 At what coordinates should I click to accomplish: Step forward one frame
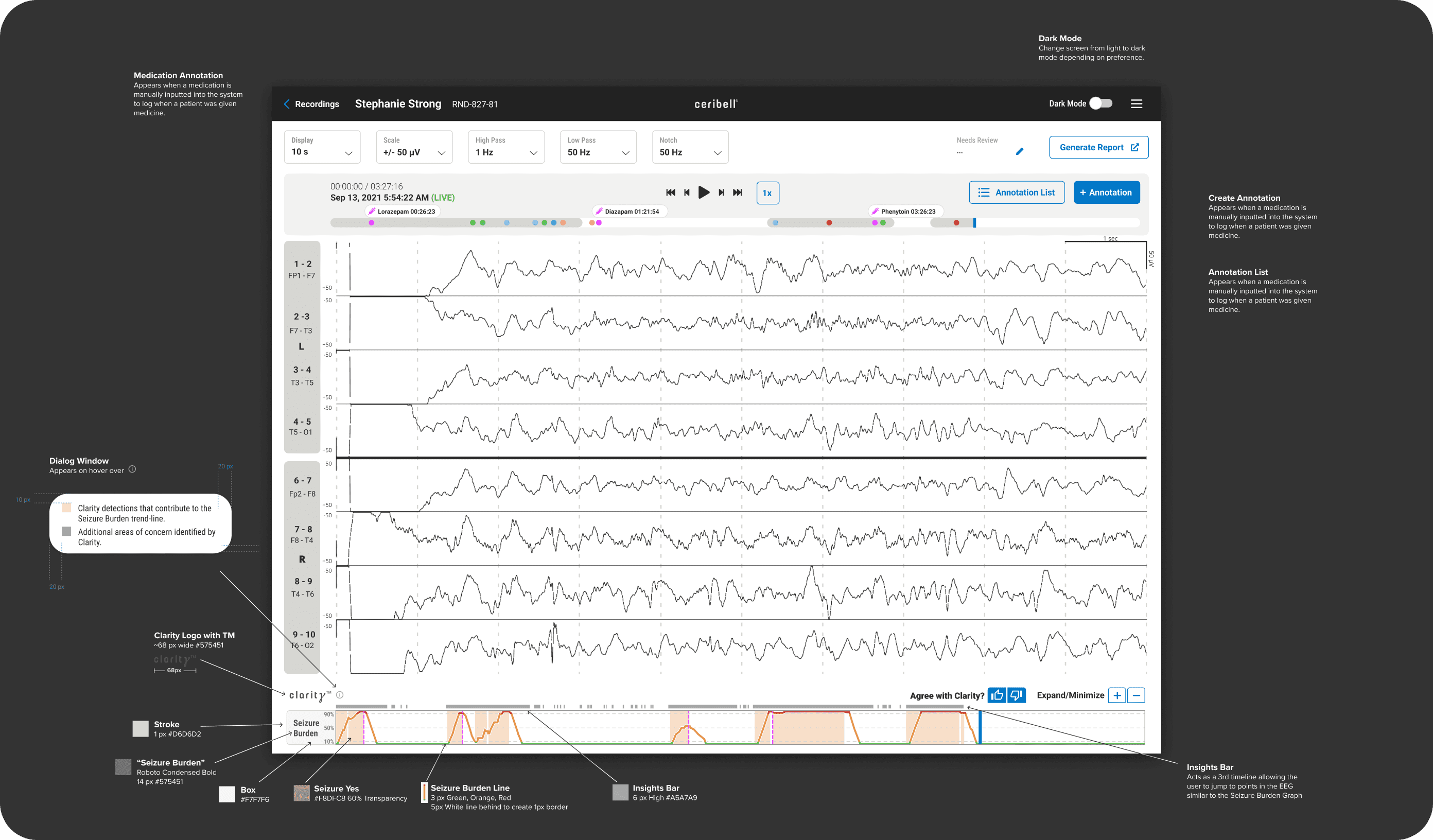[721, 192]
